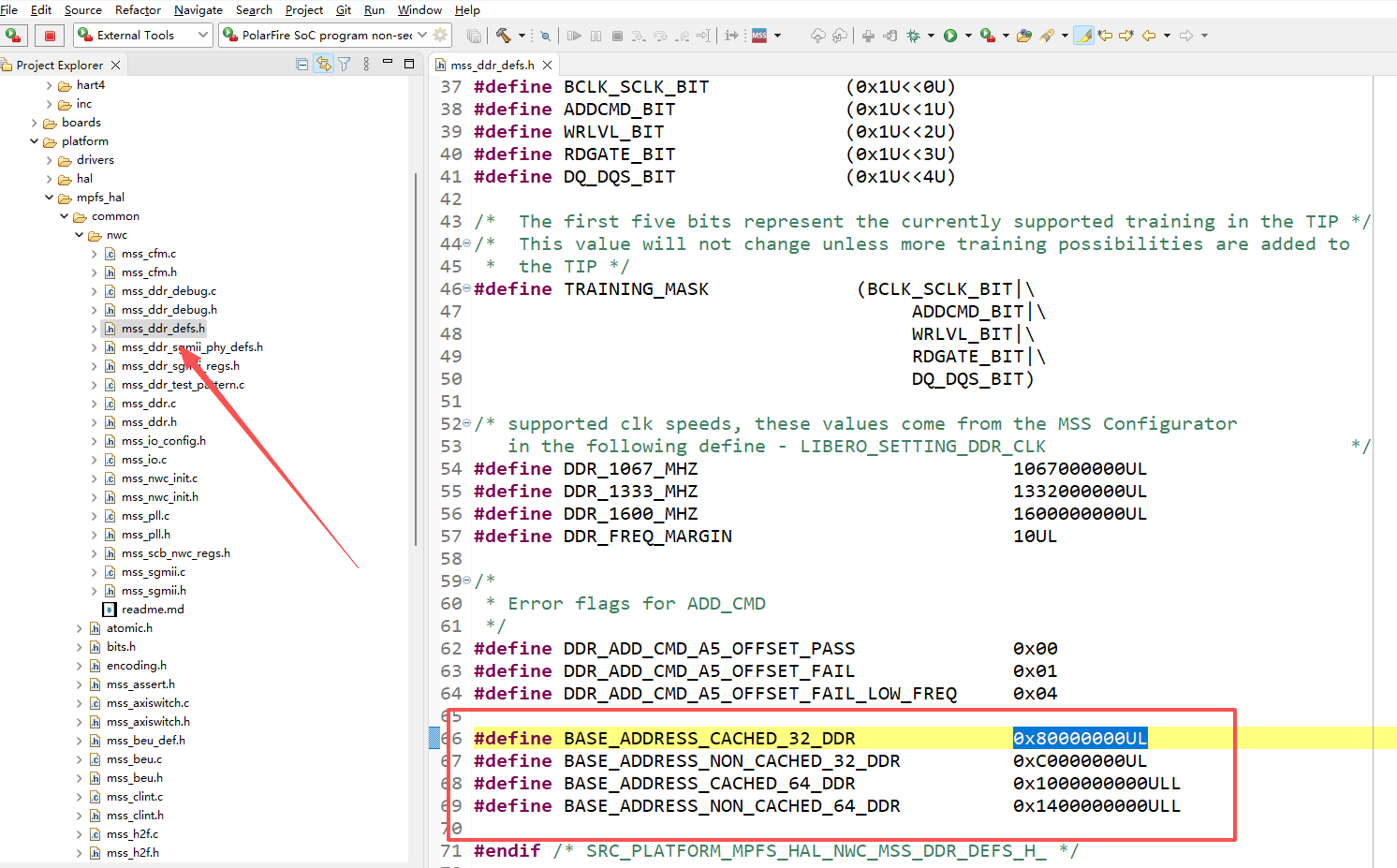Collapse the nwc folder

pos(80,235)
